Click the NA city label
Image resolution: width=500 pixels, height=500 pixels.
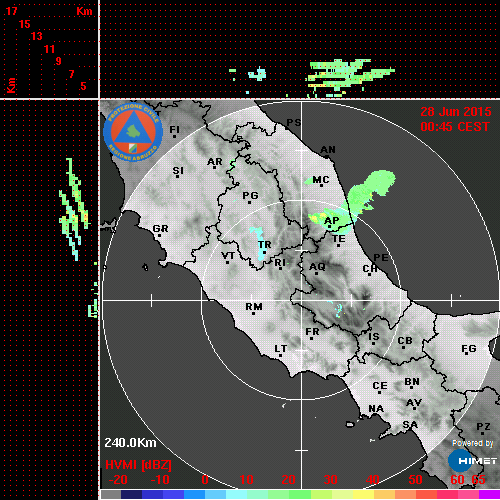click(376, 409)
